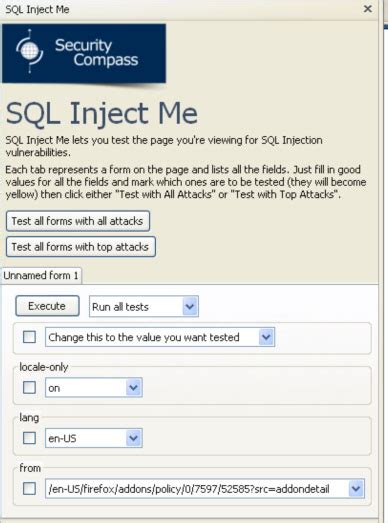388x523 pixels.
Task: Open the en-US language dropdown
Action: [x=134, y=438]
